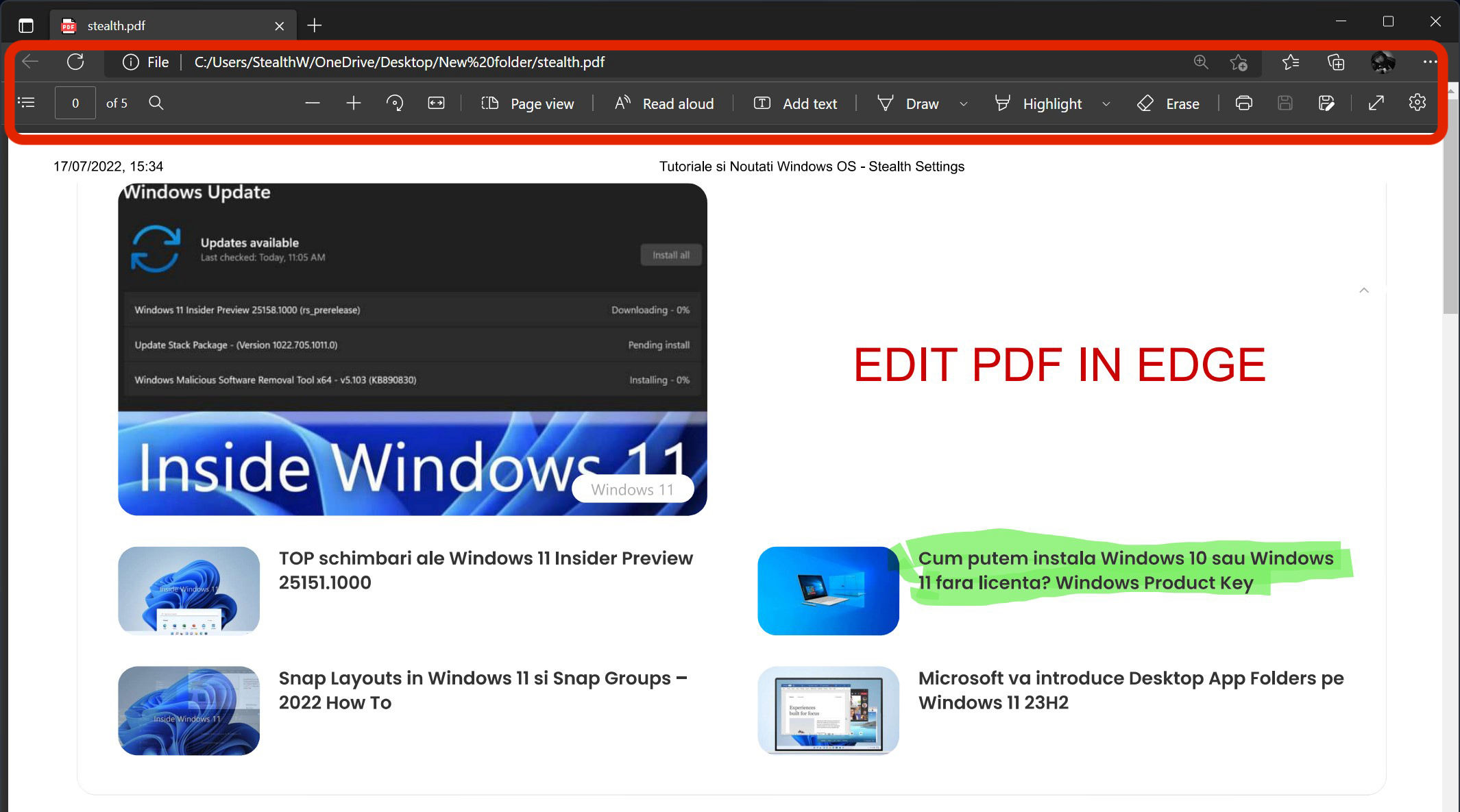Toggle Read aloud feature

coord(664,103)
